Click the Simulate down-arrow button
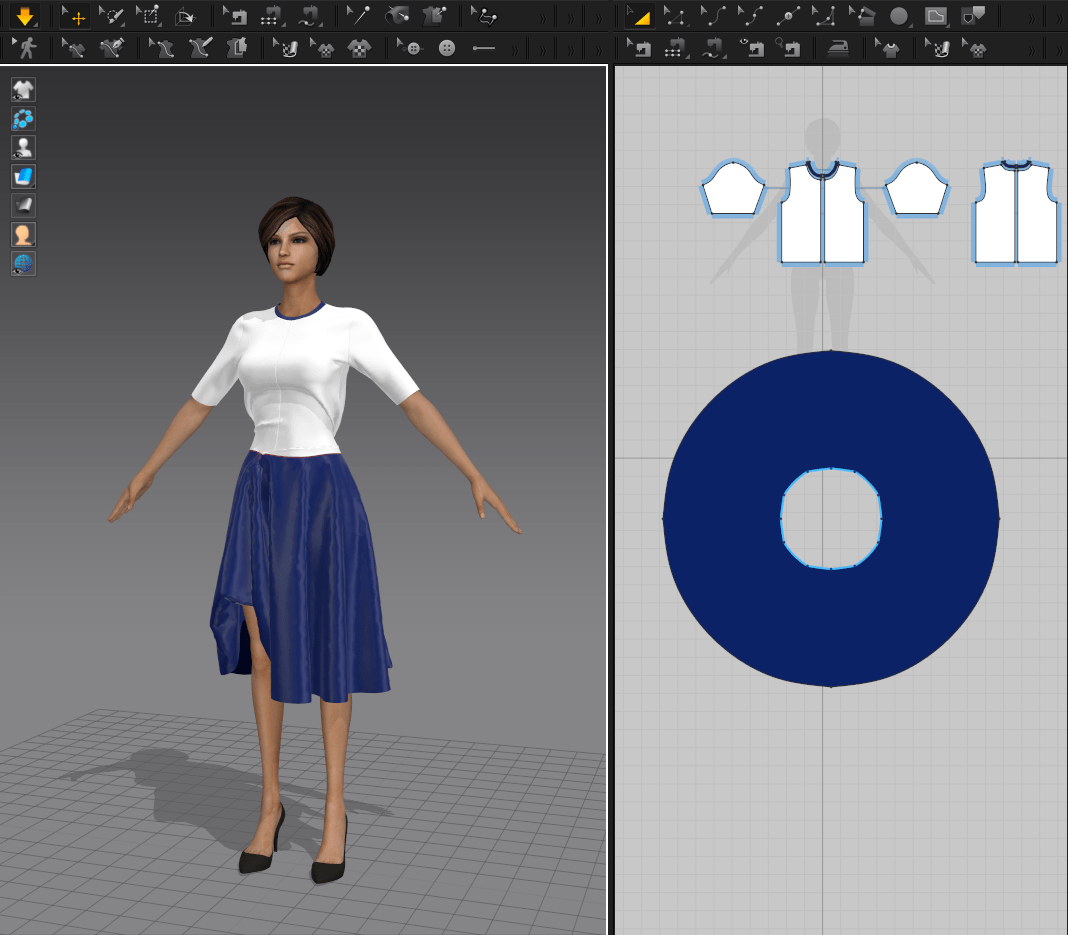Screen dimensions: 1068x935 (24, 16)
